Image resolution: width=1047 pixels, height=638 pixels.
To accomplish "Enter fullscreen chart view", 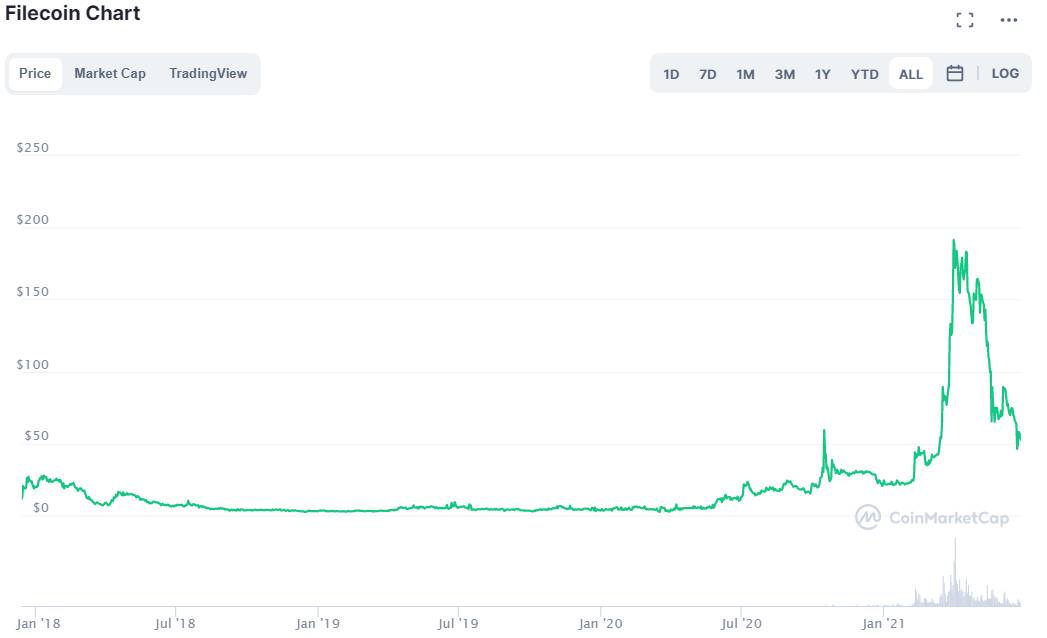I will 964,20.
